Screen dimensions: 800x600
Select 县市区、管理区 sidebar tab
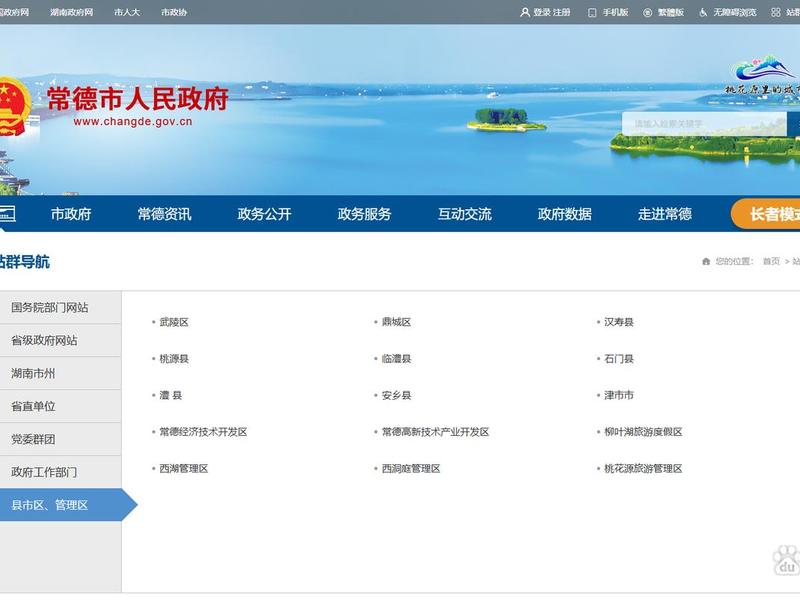pyautogui.click(x=60, y=505)
